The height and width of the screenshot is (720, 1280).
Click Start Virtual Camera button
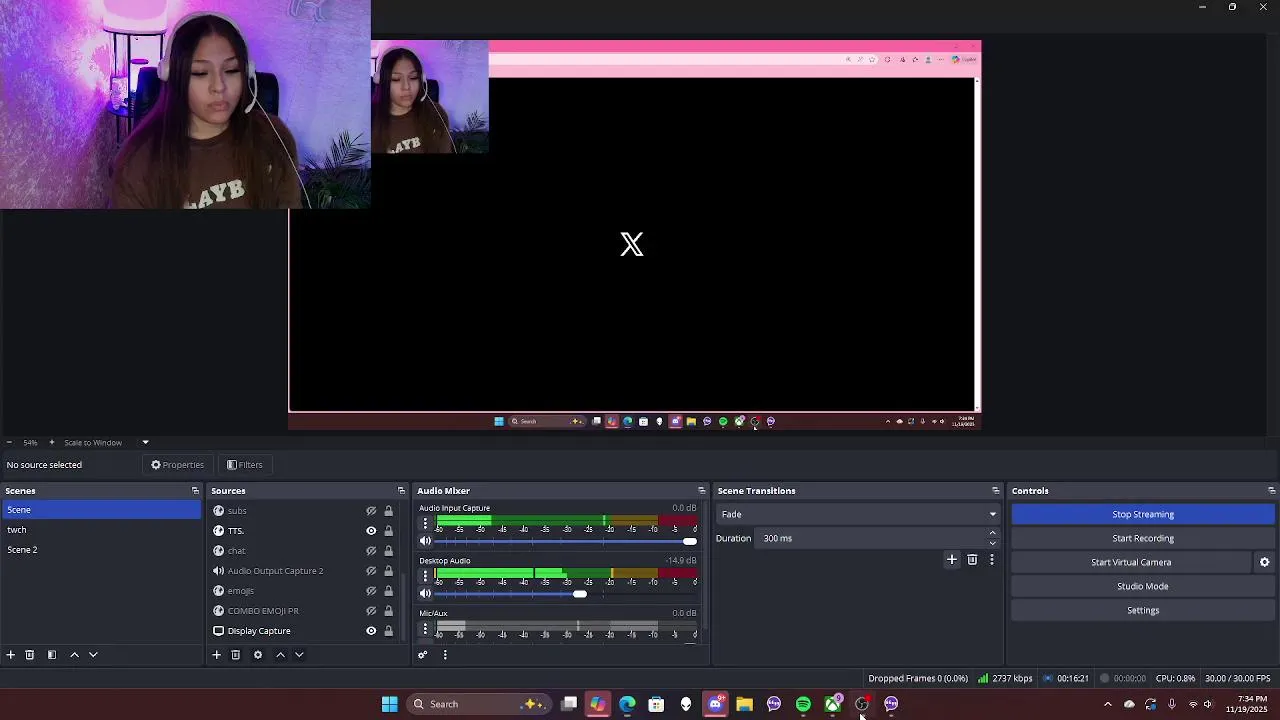1131,562
